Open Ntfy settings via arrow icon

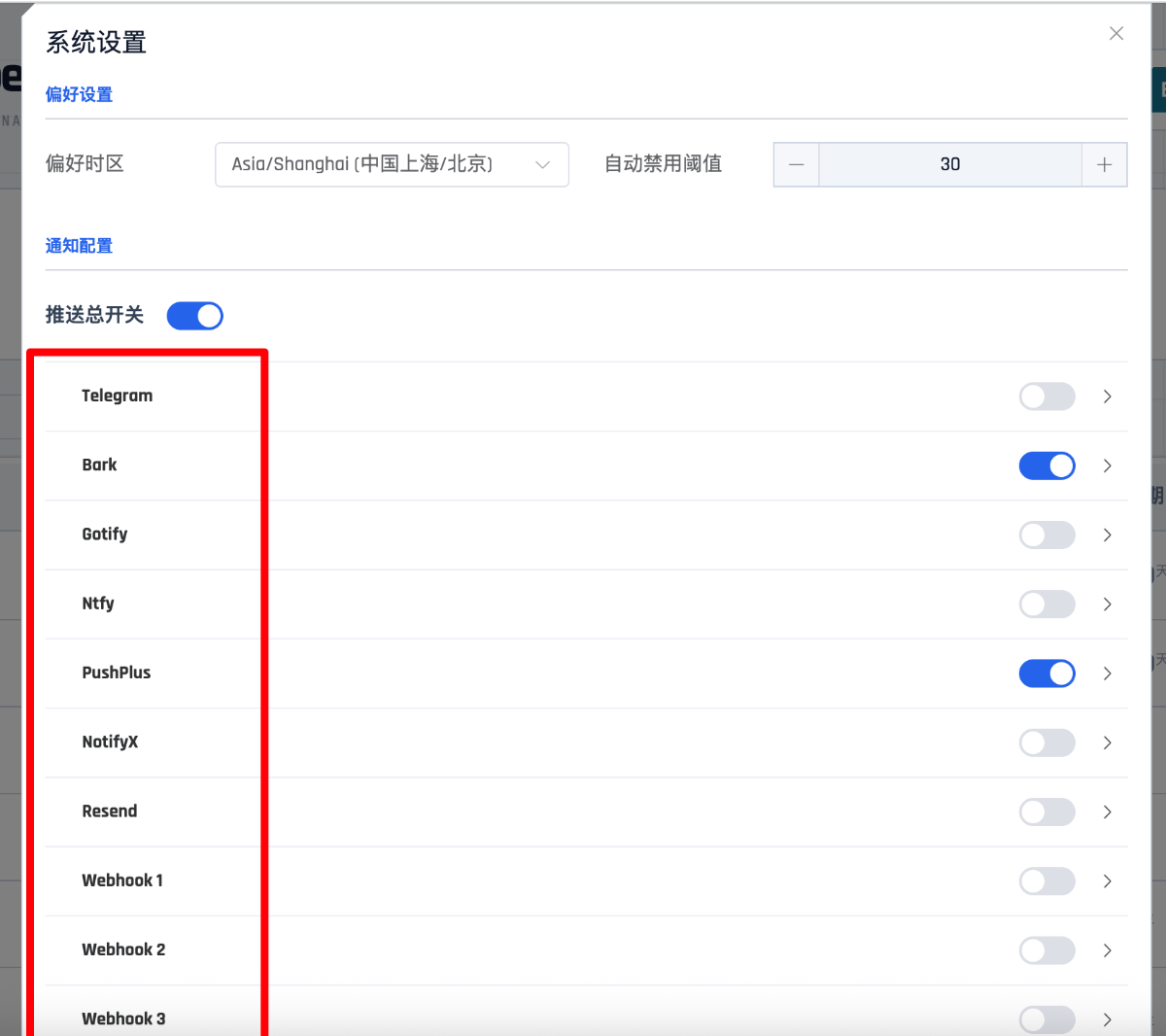coord(1107,604)
